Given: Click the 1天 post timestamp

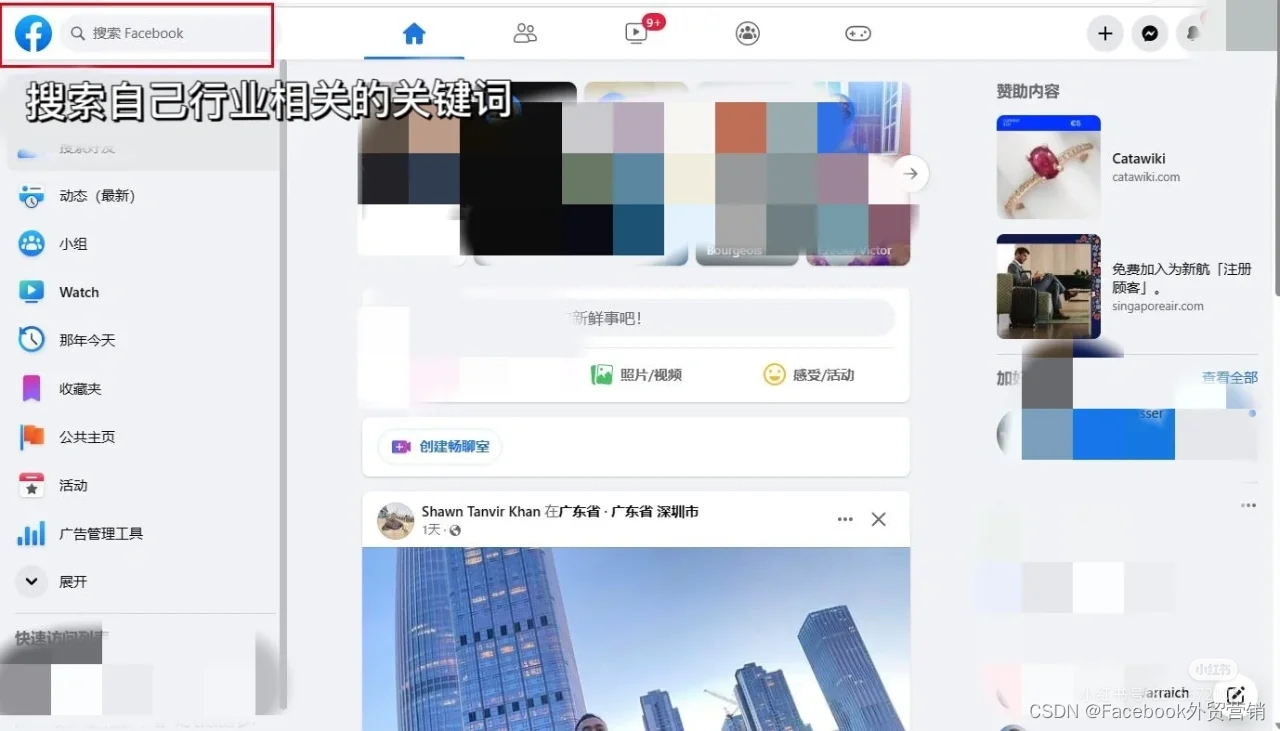Looking at the screenshot, I should pos(431,530).
